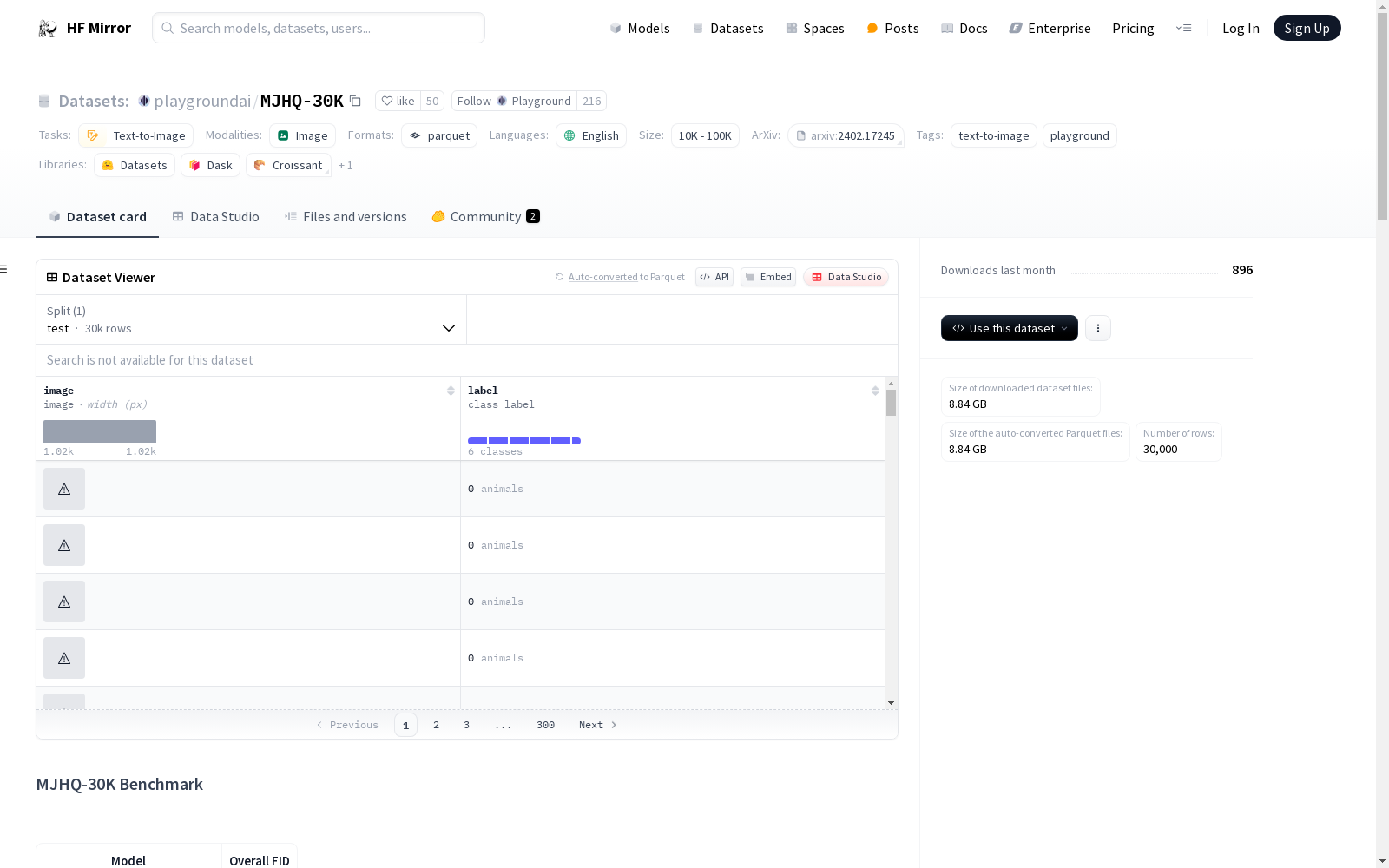Open Data Studio from viewer header
Screen dimensions: 1389x868
846,277
